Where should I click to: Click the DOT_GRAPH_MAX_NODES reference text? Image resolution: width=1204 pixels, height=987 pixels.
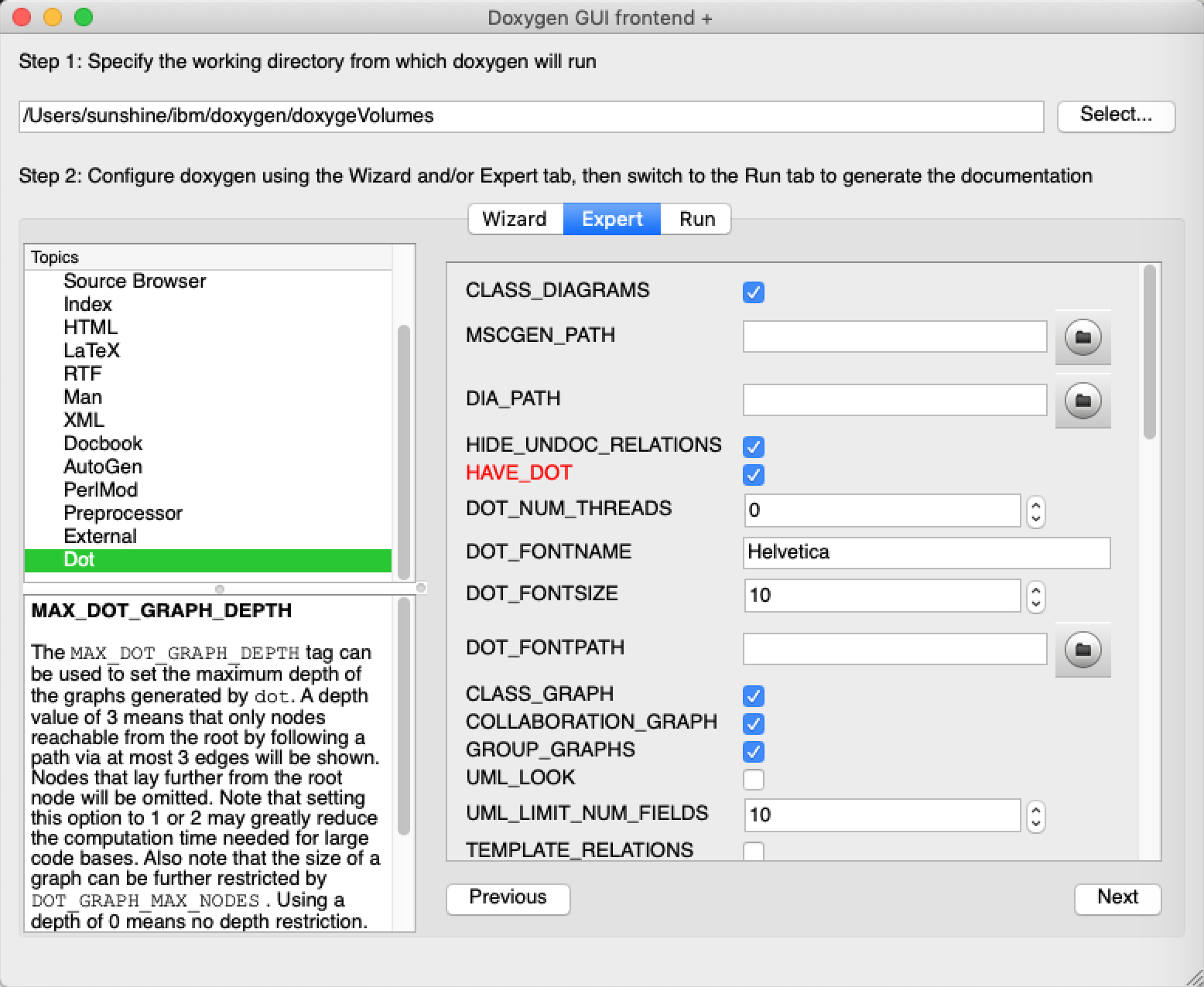click(145, 901)
